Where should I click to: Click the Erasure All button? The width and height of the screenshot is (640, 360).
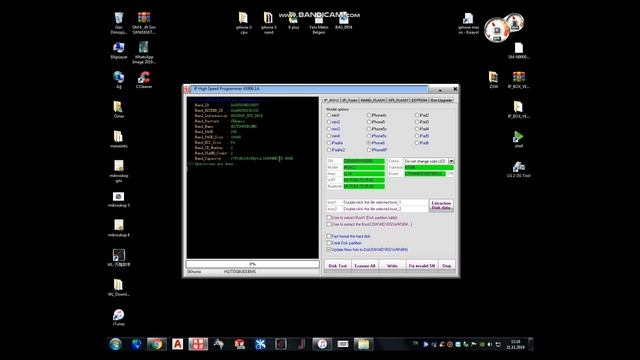coord(365,266)
